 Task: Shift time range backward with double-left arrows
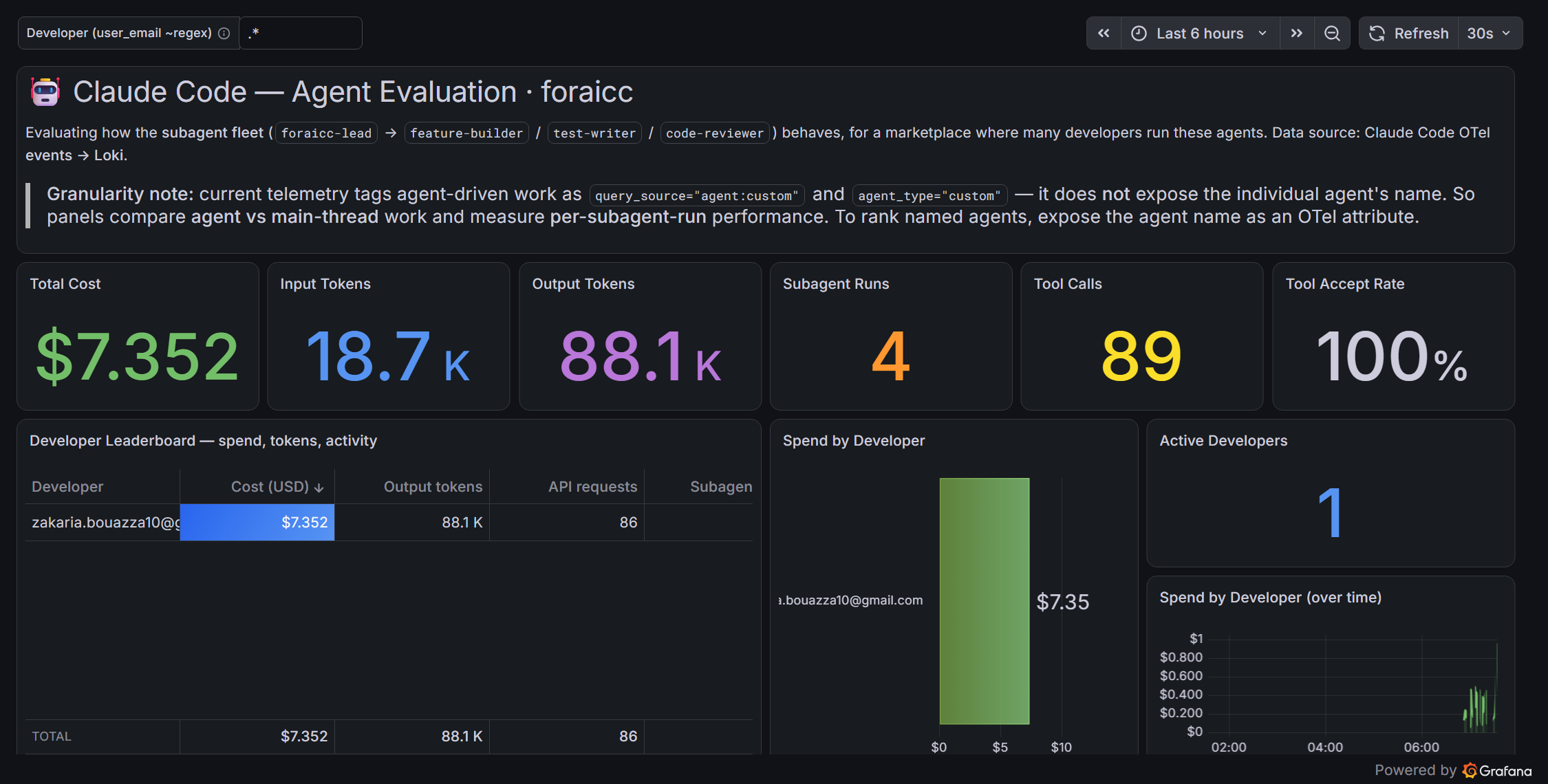tap(1104, 33)
